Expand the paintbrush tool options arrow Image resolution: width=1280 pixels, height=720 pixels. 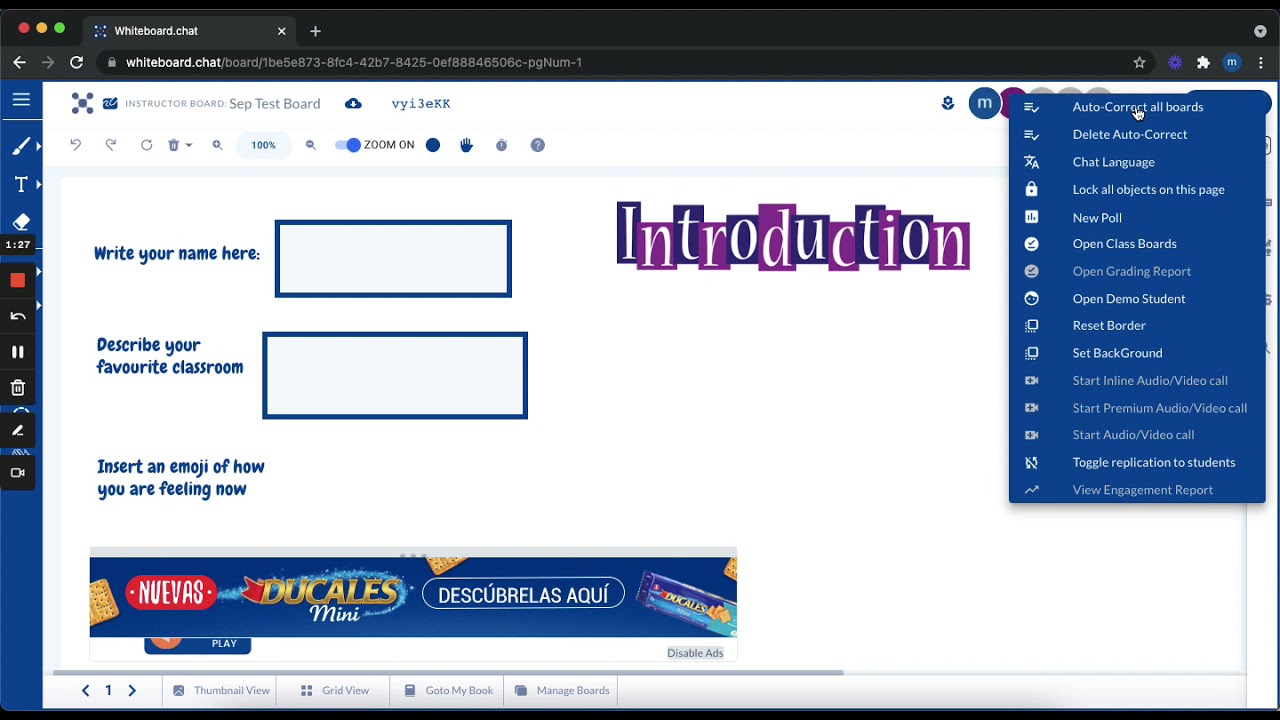pos(39,146)
